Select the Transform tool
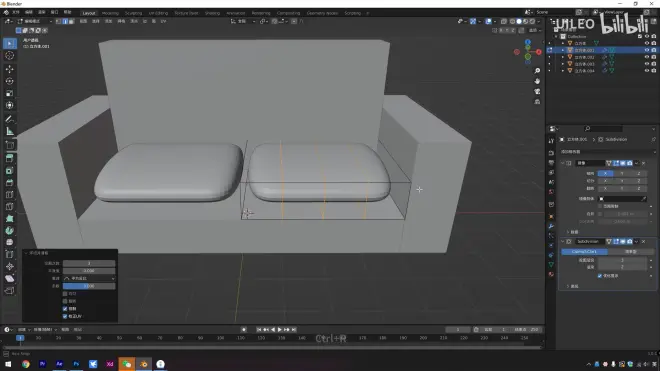The height and width of the screenshot is (371, 660). [x=10, y=105]
